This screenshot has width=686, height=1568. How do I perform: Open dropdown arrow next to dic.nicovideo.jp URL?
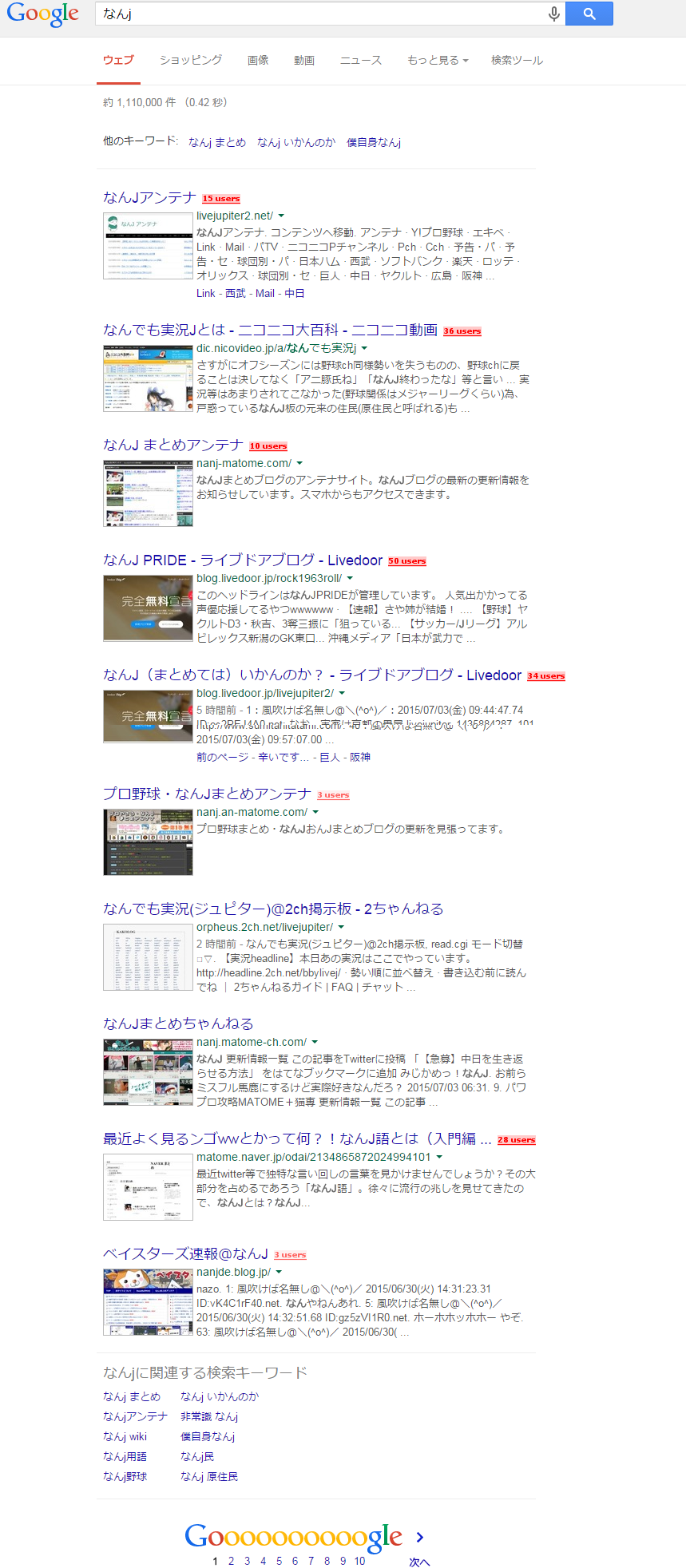364,349
